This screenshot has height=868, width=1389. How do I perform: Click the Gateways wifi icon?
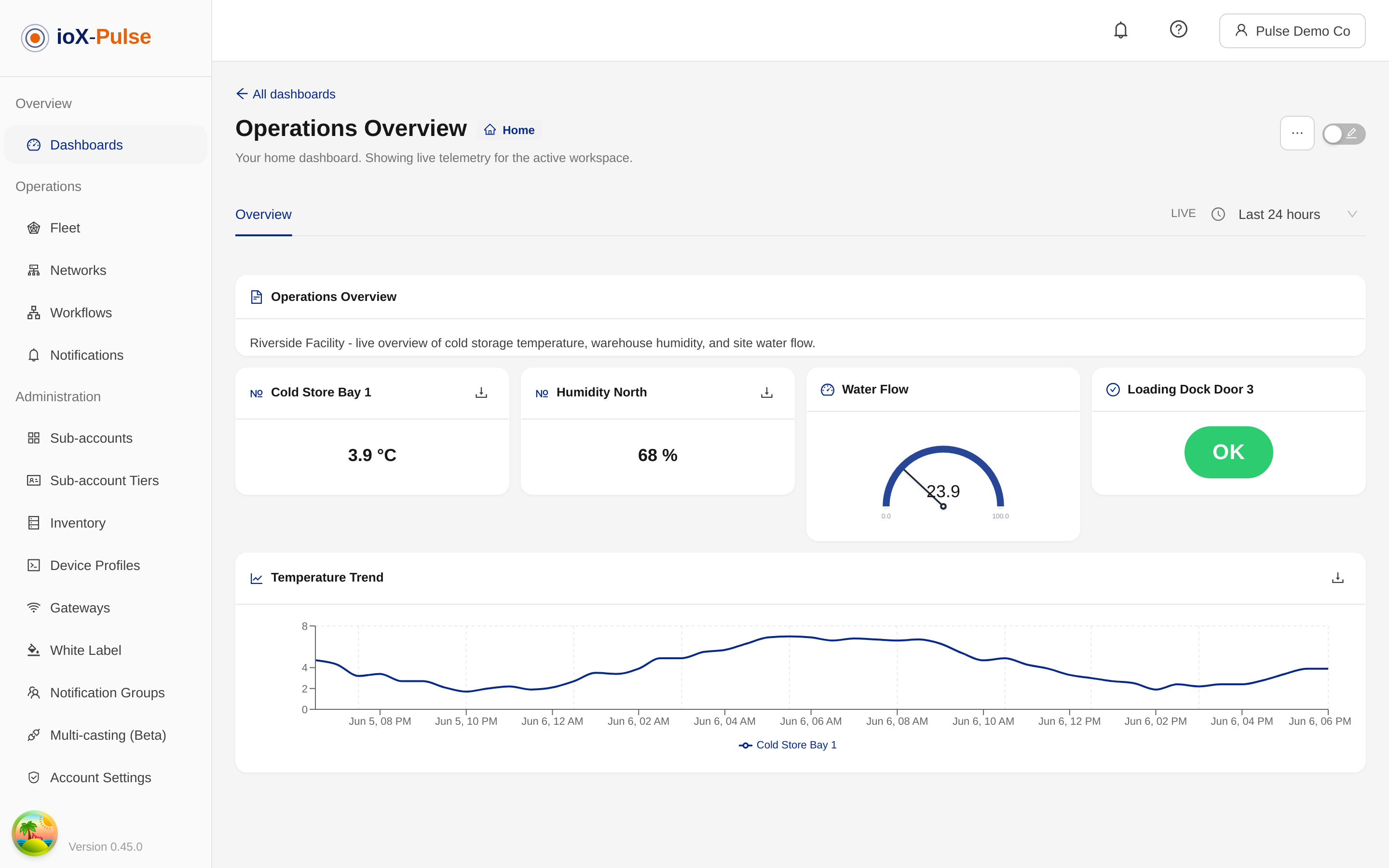34,608
